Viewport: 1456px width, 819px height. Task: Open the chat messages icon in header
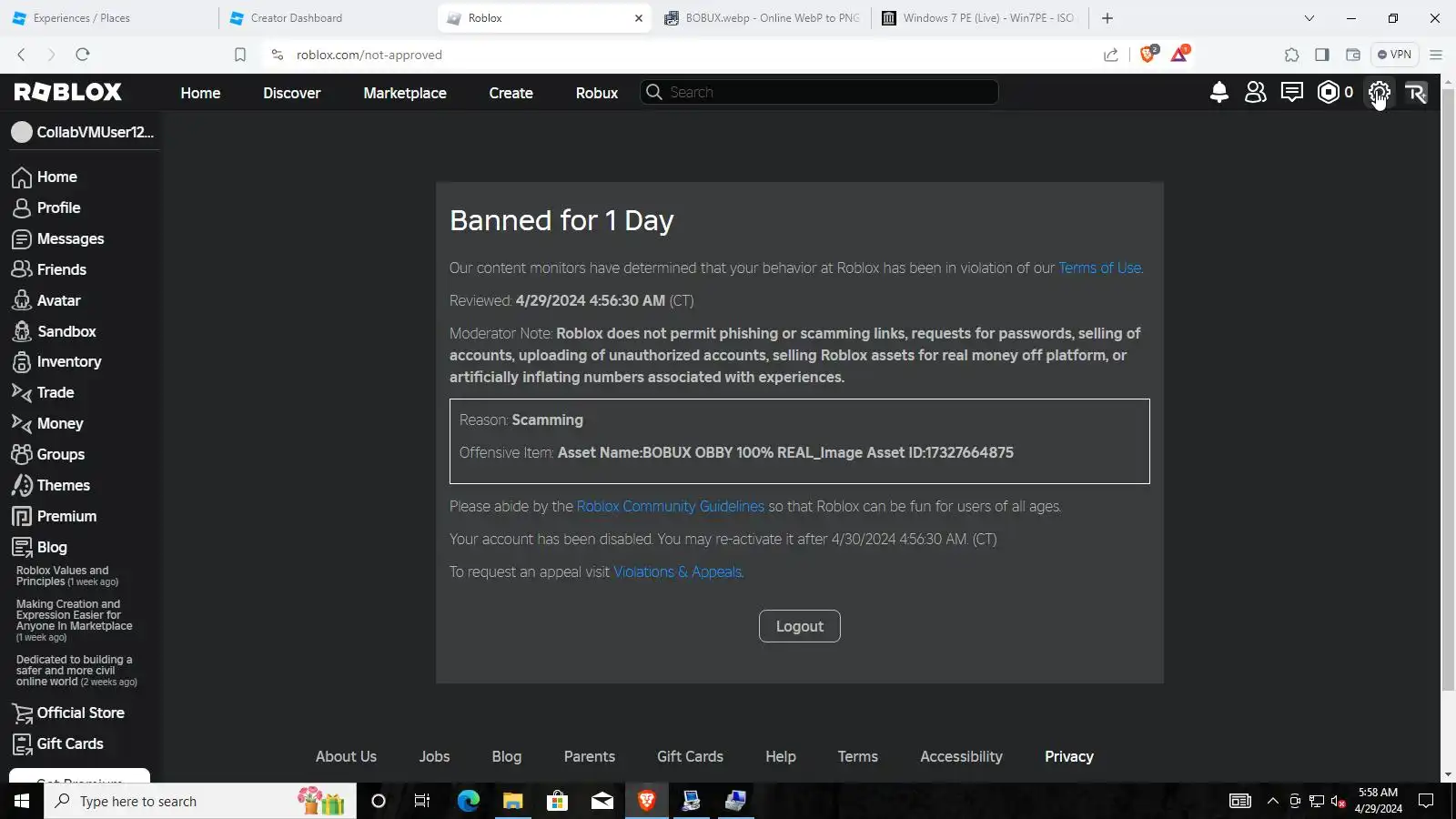pos(1292,92)
